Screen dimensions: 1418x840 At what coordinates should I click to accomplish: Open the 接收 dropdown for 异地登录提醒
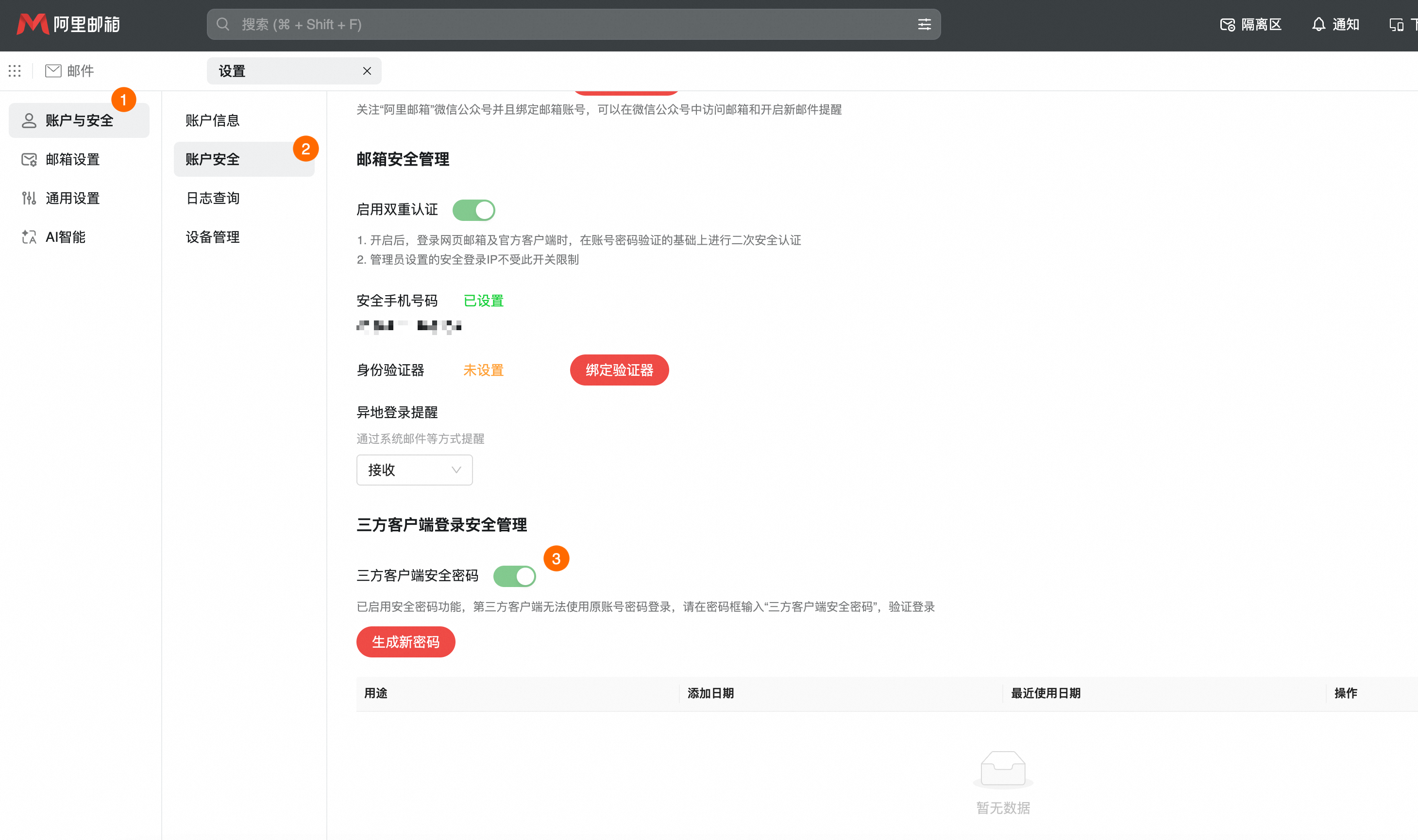click(414, 470)
